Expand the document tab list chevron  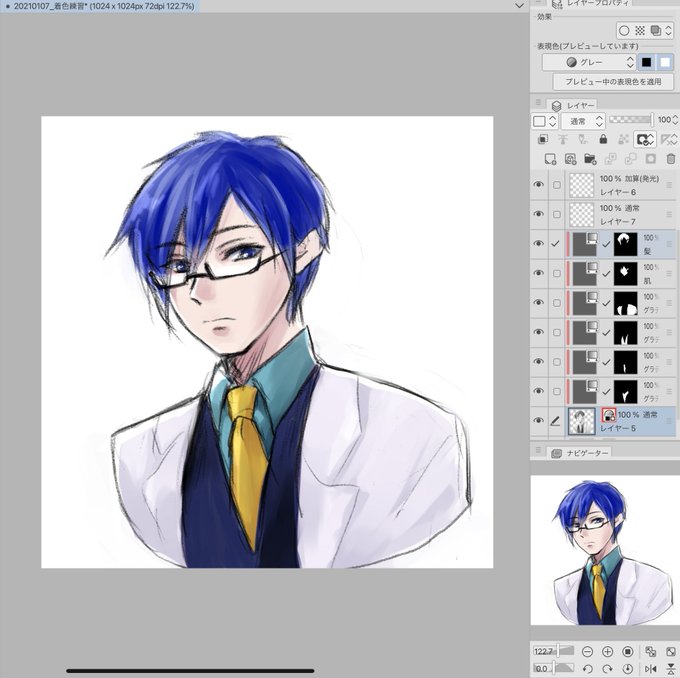[519, 6]
